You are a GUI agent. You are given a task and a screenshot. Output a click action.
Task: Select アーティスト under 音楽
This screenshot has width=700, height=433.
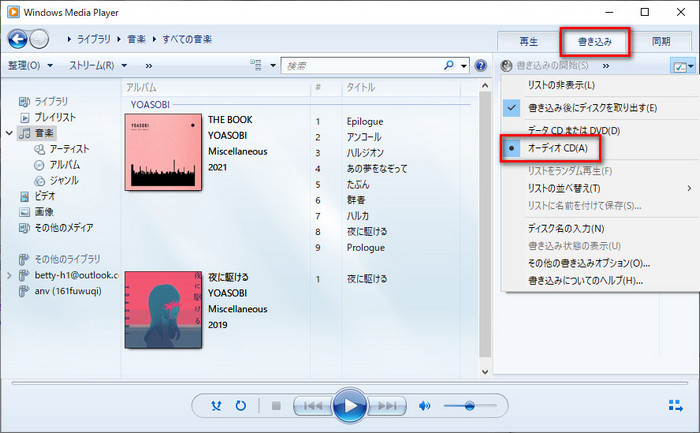(69, 149)
